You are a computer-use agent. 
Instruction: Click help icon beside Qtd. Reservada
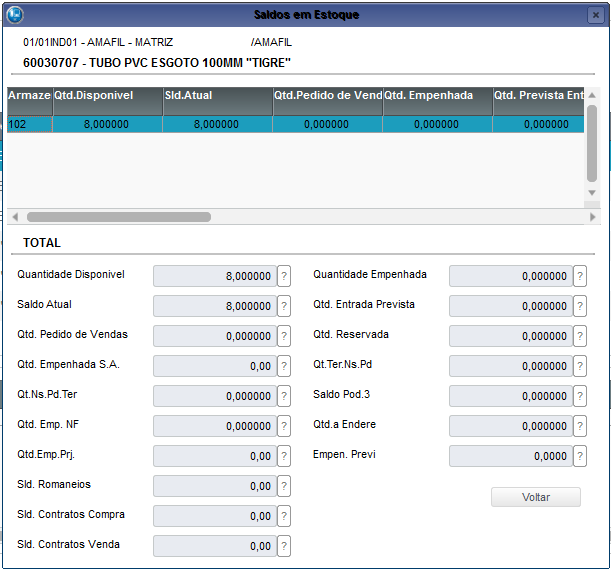click(x=580, y=336)
